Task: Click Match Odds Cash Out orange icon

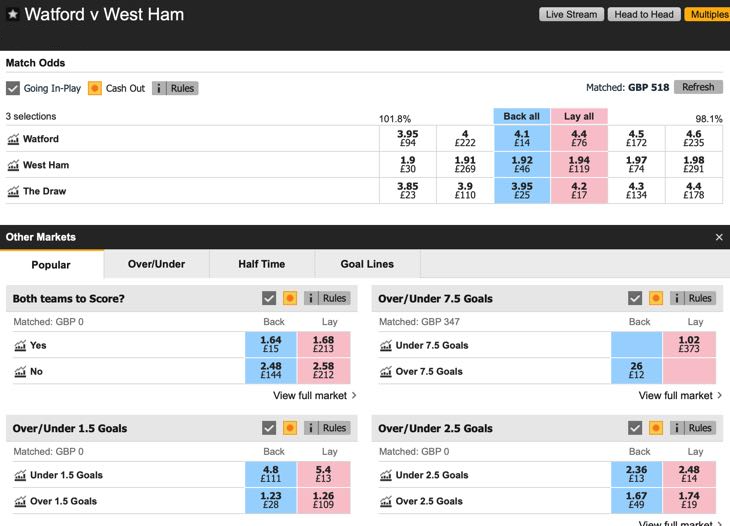Action: pyautogui.click(x=95, y=88)
